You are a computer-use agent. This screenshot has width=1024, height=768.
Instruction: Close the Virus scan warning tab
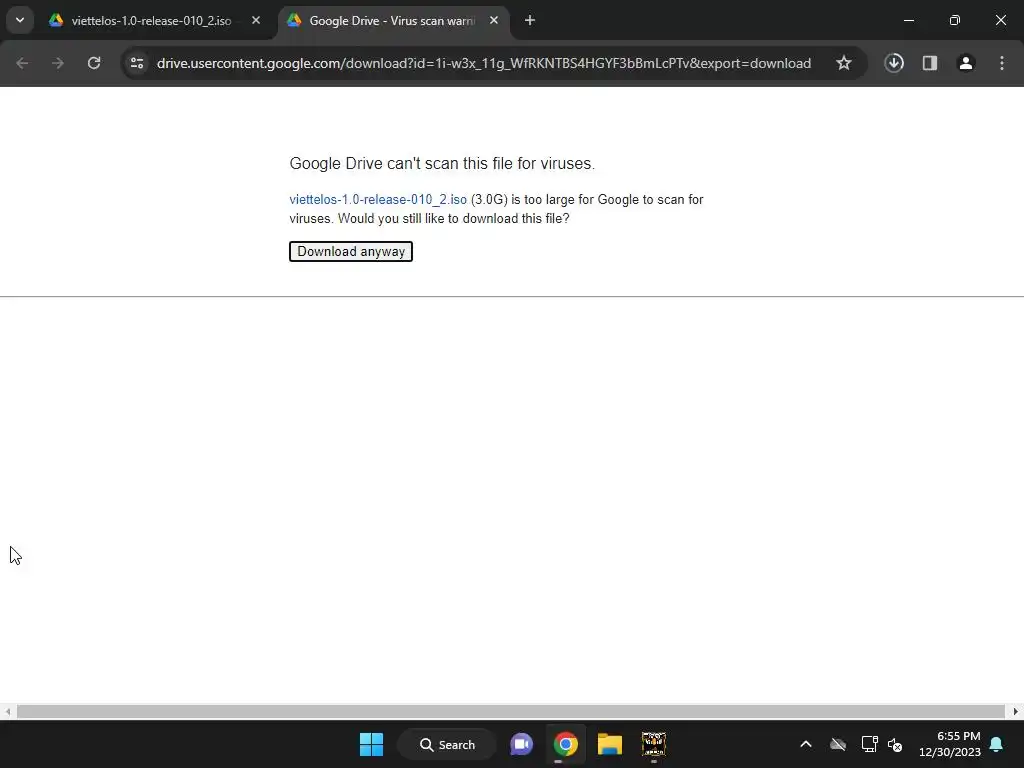494,20
